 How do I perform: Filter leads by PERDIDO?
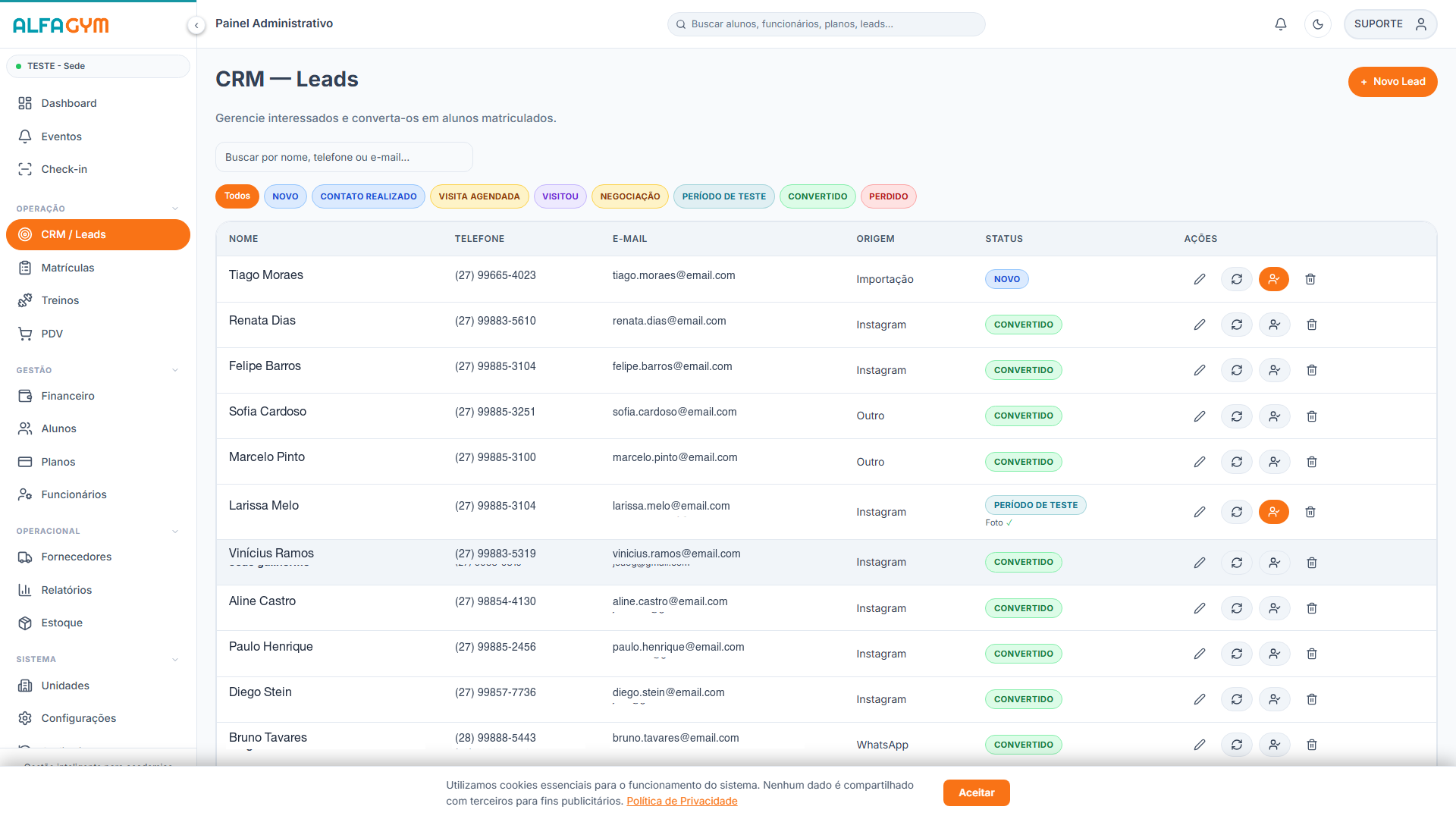pyautogui.click(x=889, y=196)
